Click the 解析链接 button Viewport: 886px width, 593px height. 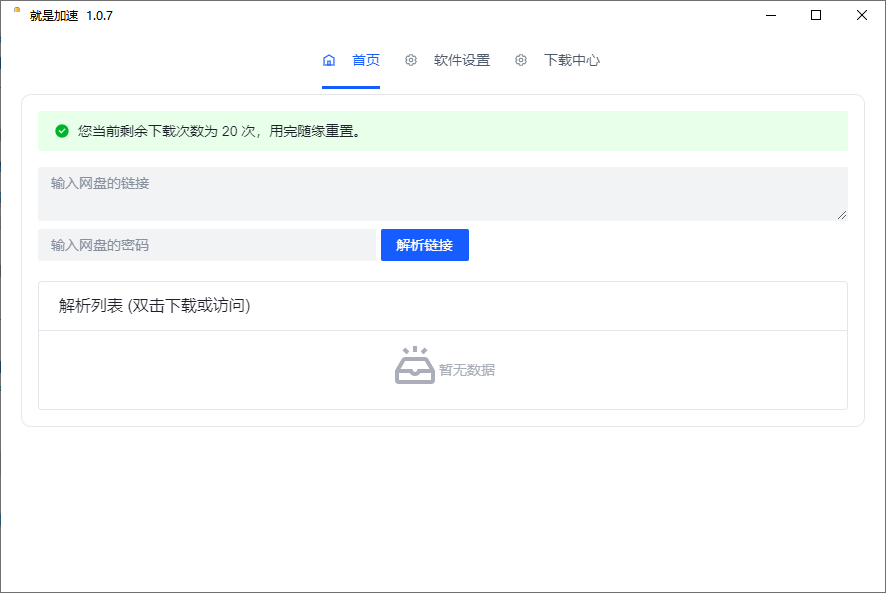[x=424, y=244]
